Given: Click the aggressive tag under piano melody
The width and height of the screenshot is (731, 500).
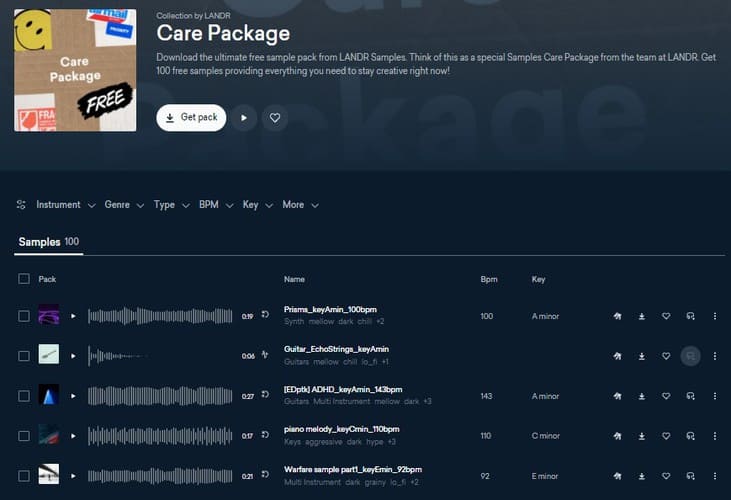Looking at the screenshot, I should [x=324, y=442].
